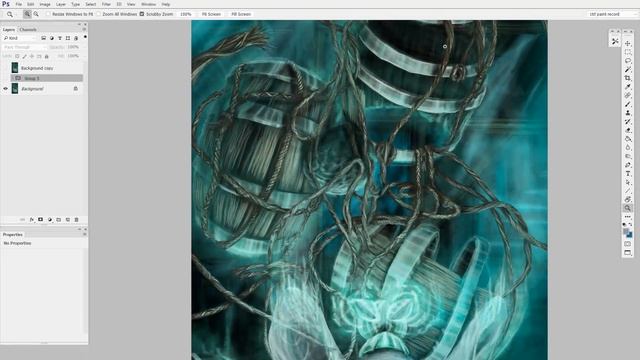Disable Scrubby Zoom checkbox
The width and height of the screenshot is (640, 360).
tap(142, 14)
